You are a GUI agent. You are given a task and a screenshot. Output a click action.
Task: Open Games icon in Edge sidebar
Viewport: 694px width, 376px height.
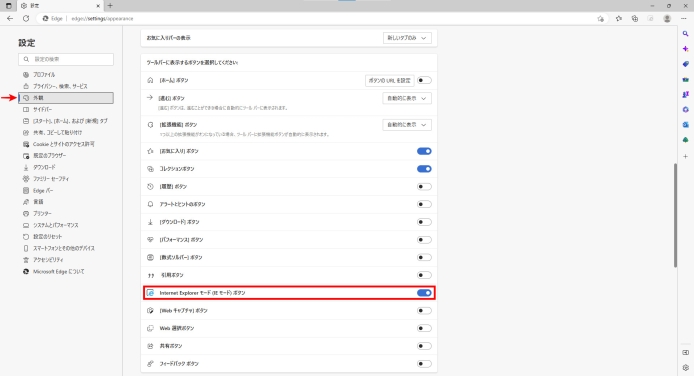click(686, 95)
